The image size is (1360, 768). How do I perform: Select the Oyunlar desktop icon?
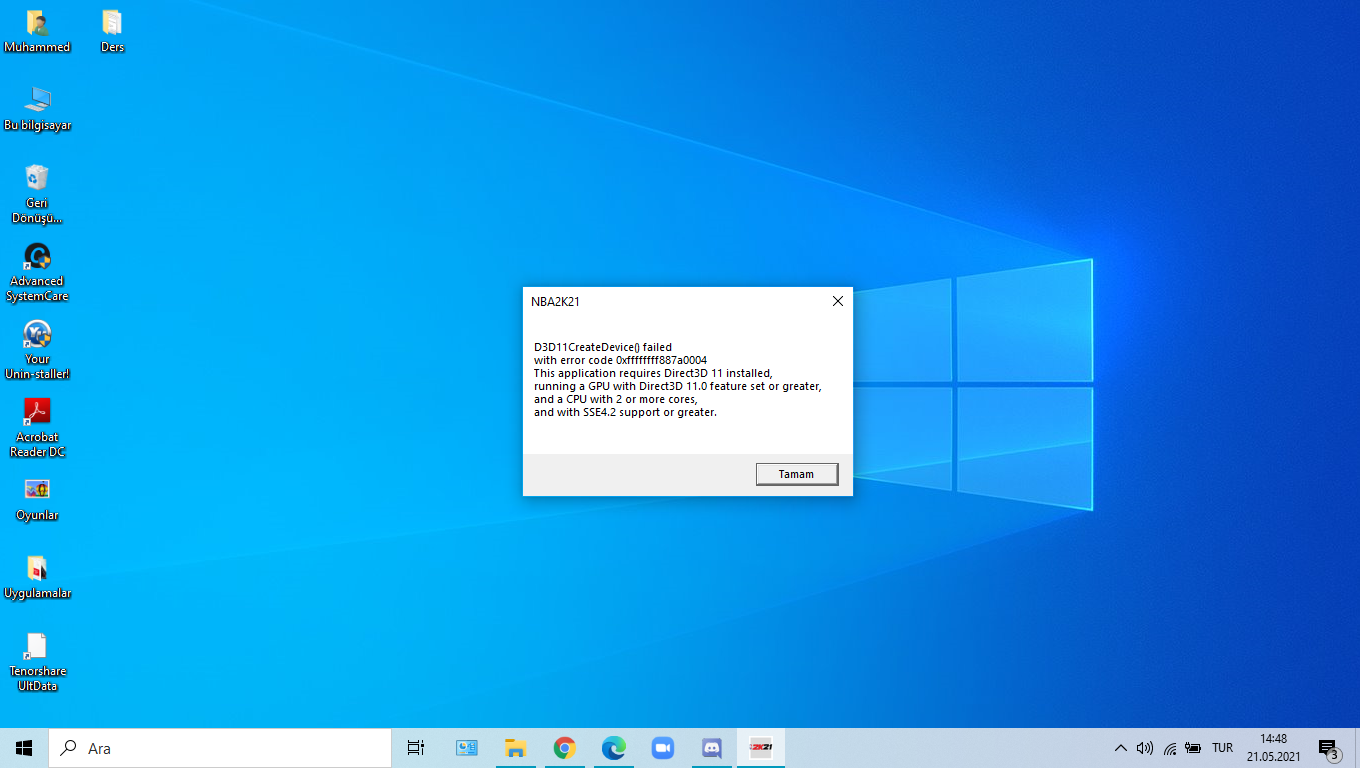(37, 499)
